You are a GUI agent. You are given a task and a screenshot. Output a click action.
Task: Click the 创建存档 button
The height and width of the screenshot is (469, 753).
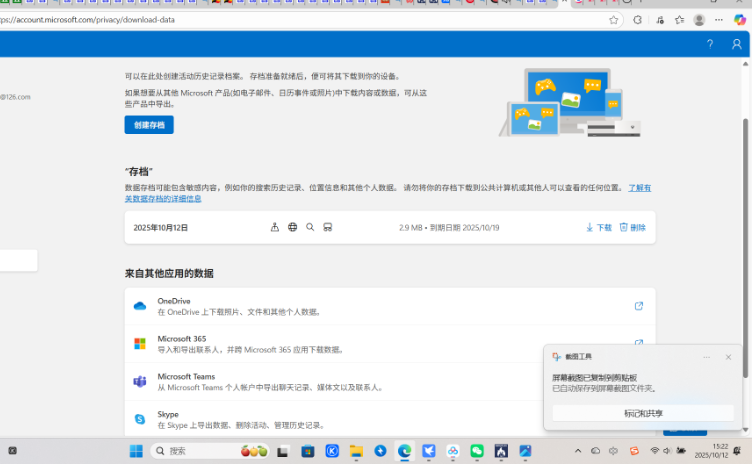(x=149, y=125)
